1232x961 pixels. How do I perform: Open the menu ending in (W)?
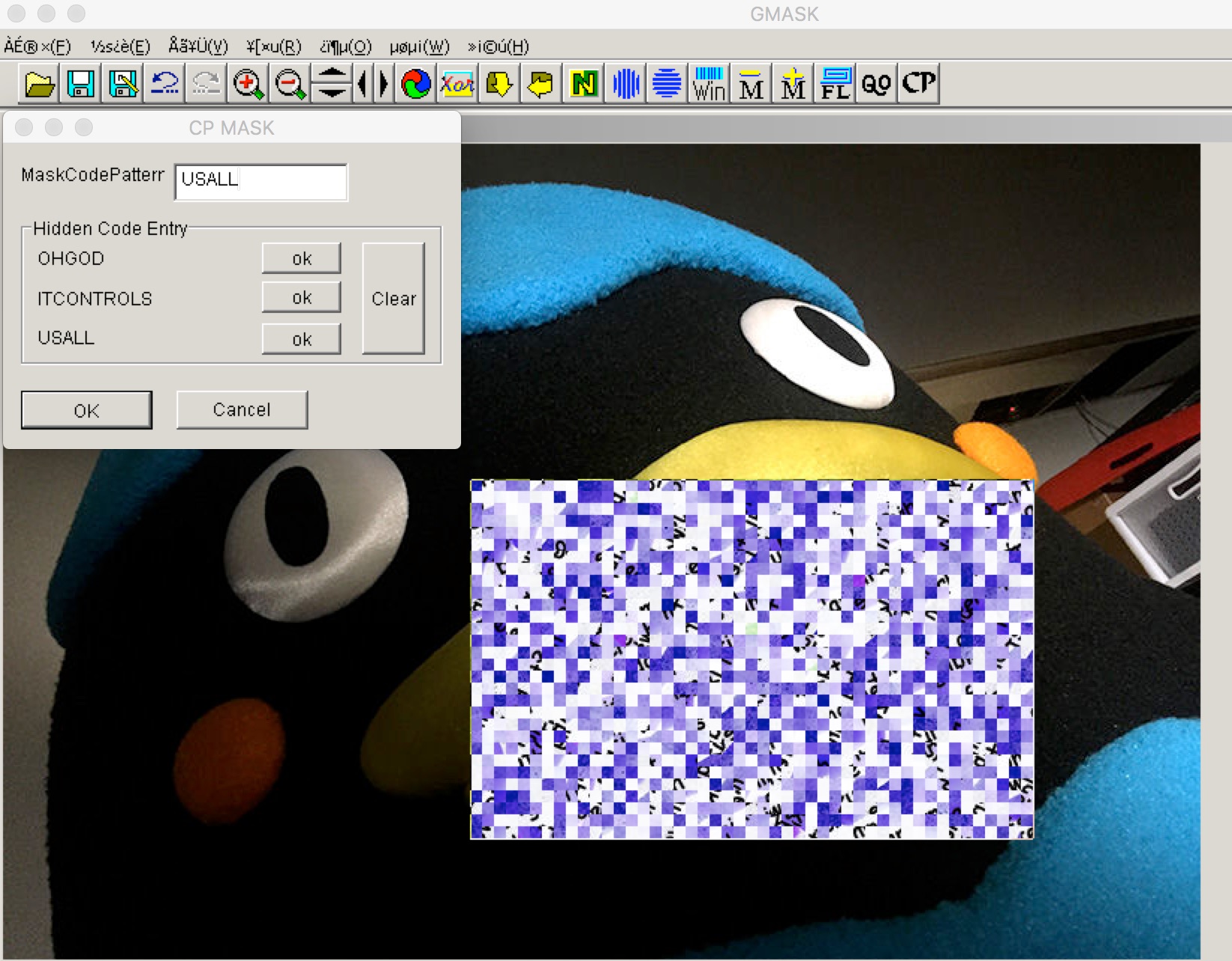pyautogui.click(x=420, y=46)
